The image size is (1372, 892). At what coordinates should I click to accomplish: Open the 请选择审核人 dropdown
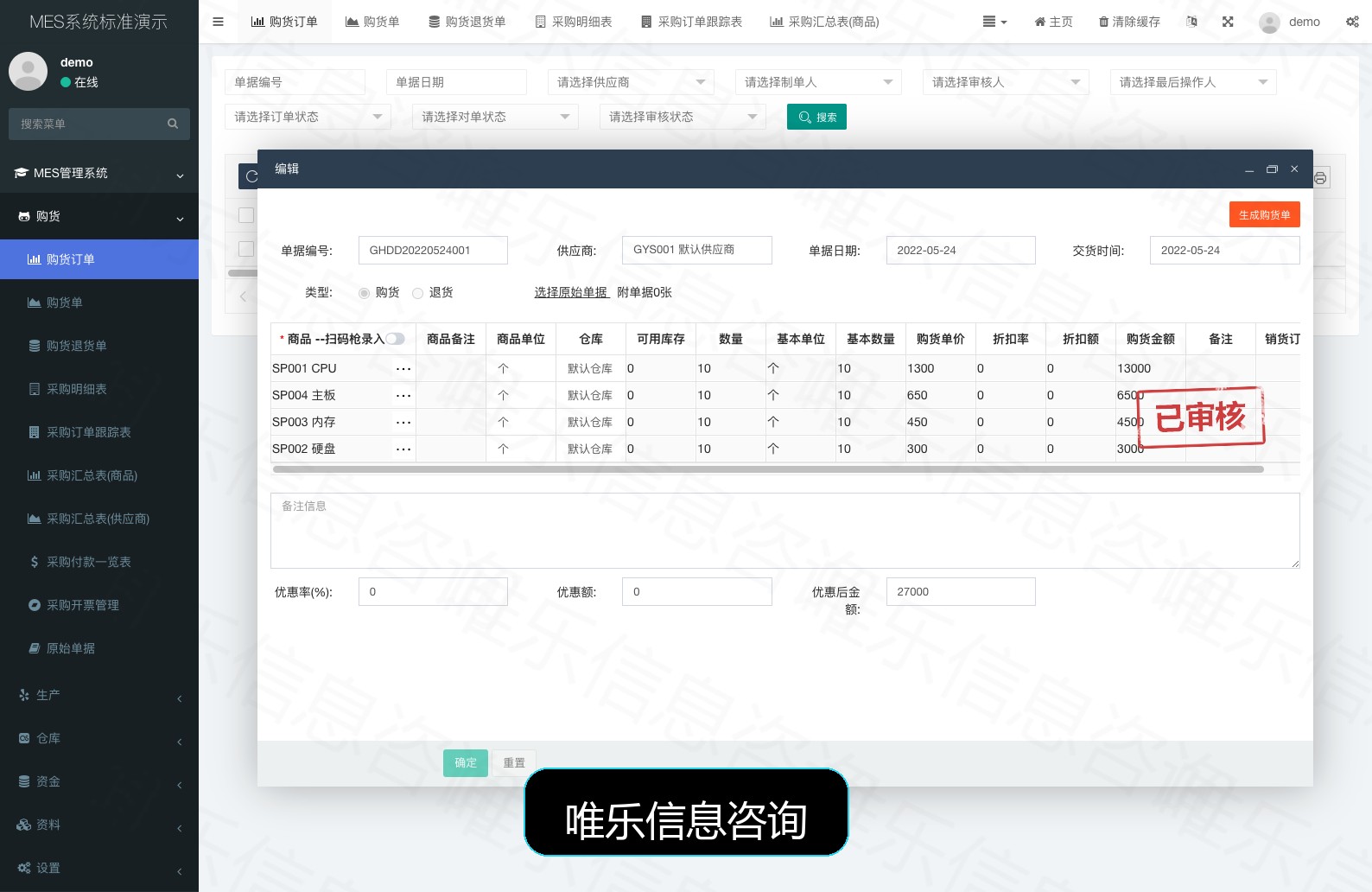tap(1006, 82)
